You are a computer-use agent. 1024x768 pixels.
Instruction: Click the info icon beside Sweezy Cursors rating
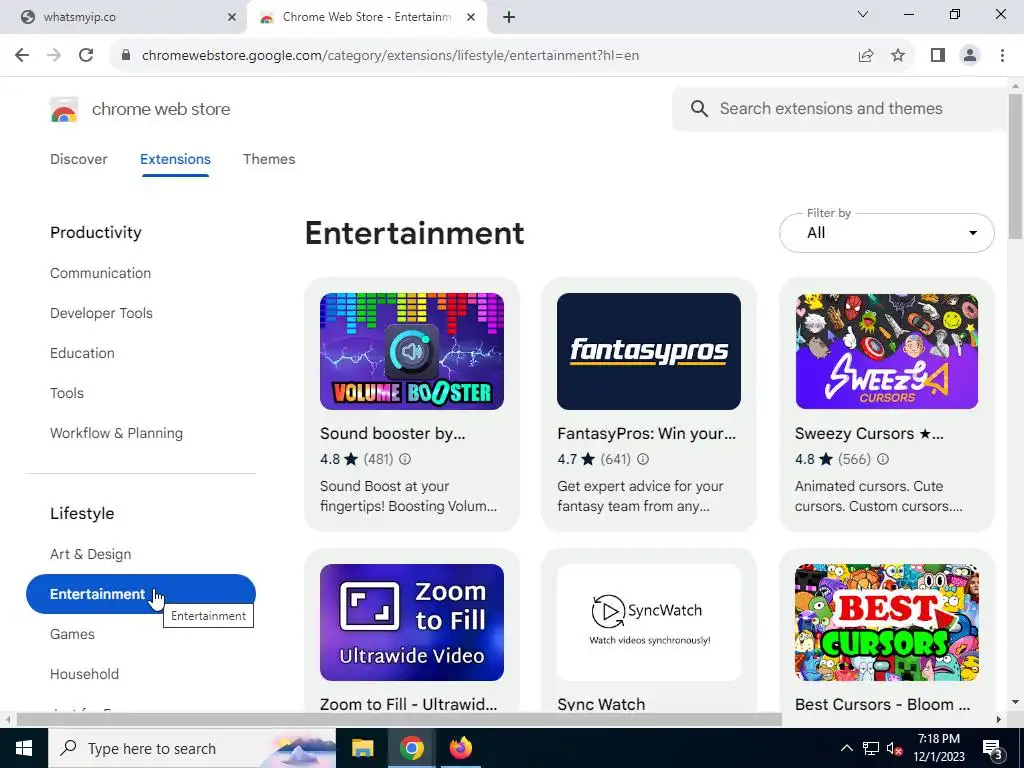tap(882, 459)
